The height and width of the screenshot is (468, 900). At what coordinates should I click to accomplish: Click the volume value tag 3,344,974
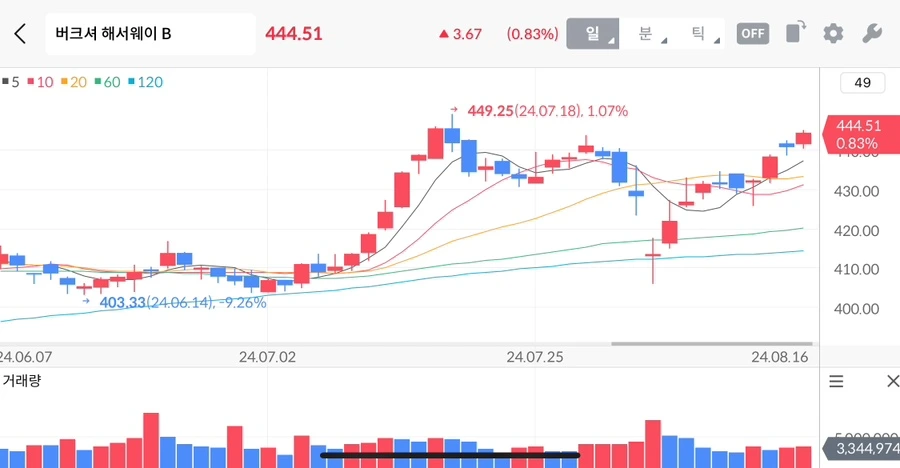coord(862,448)
